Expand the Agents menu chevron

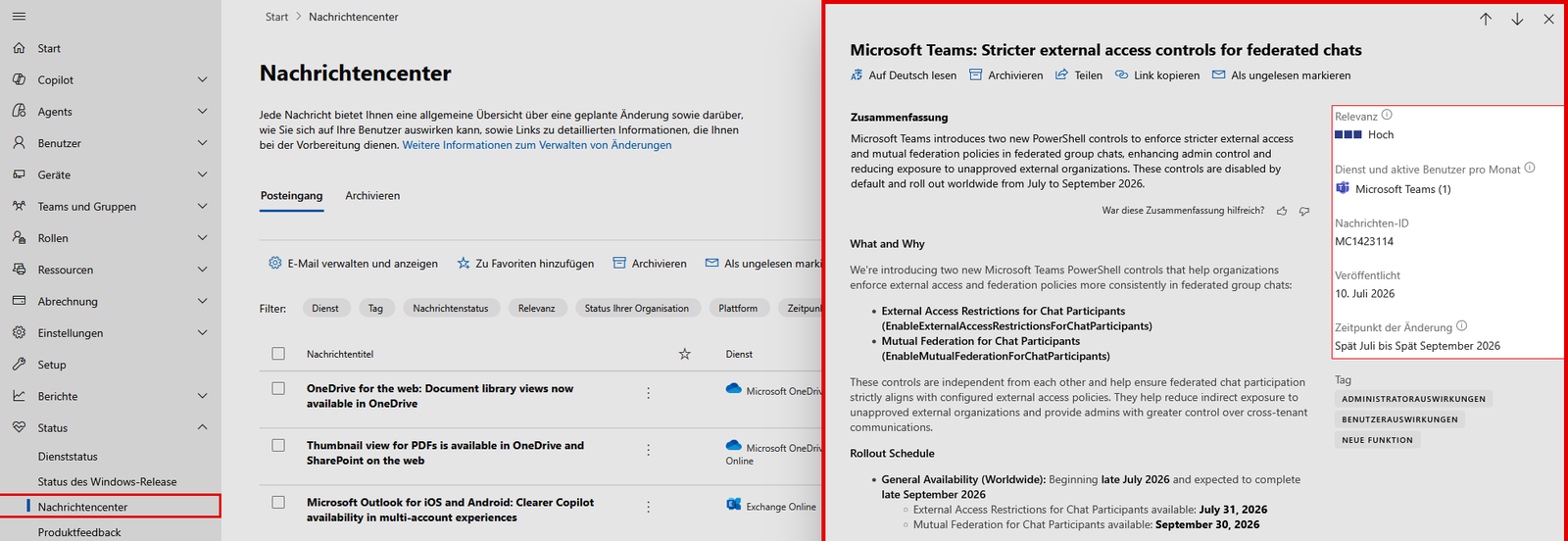coord(203,111)
